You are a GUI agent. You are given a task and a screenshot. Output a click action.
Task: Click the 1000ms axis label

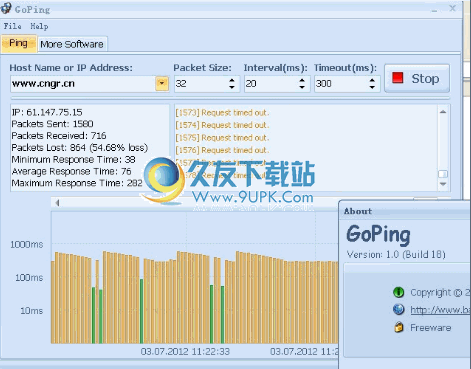pyautogui.click(x=27, y=245)
